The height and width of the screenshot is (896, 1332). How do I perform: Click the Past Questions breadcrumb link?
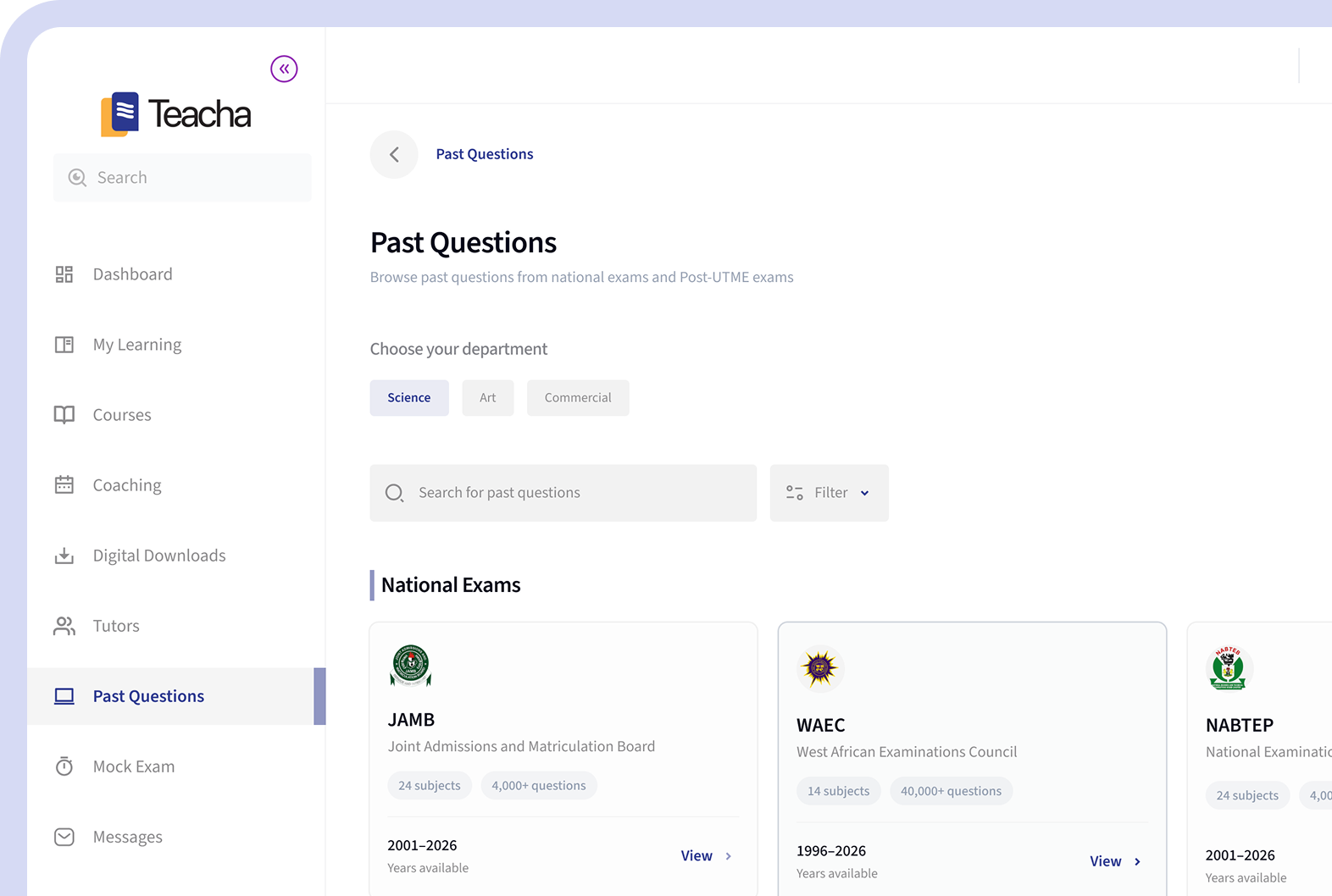(x=485, y=154)
